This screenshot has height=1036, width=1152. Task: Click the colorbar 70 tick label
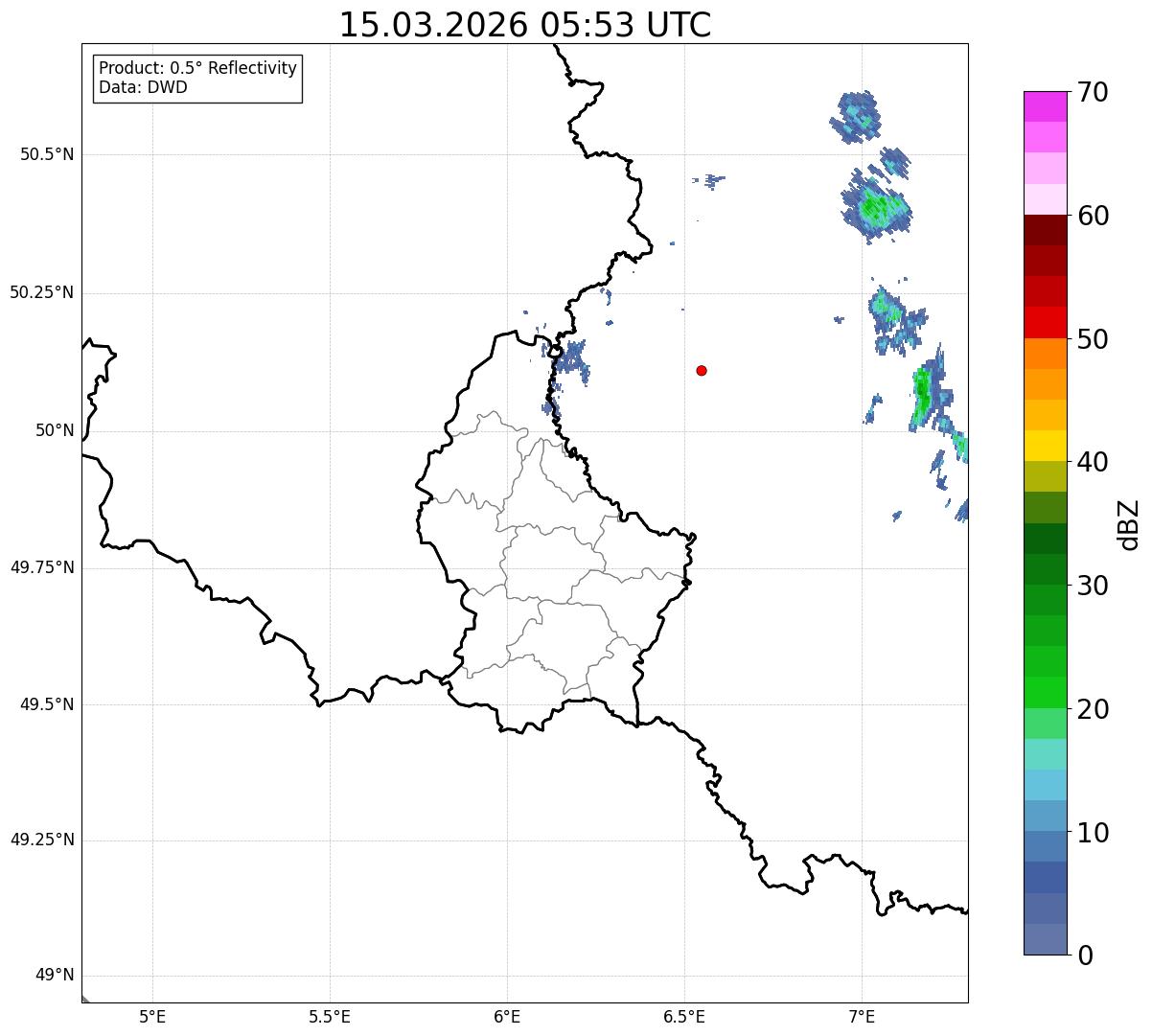[x=1093, y=92]
